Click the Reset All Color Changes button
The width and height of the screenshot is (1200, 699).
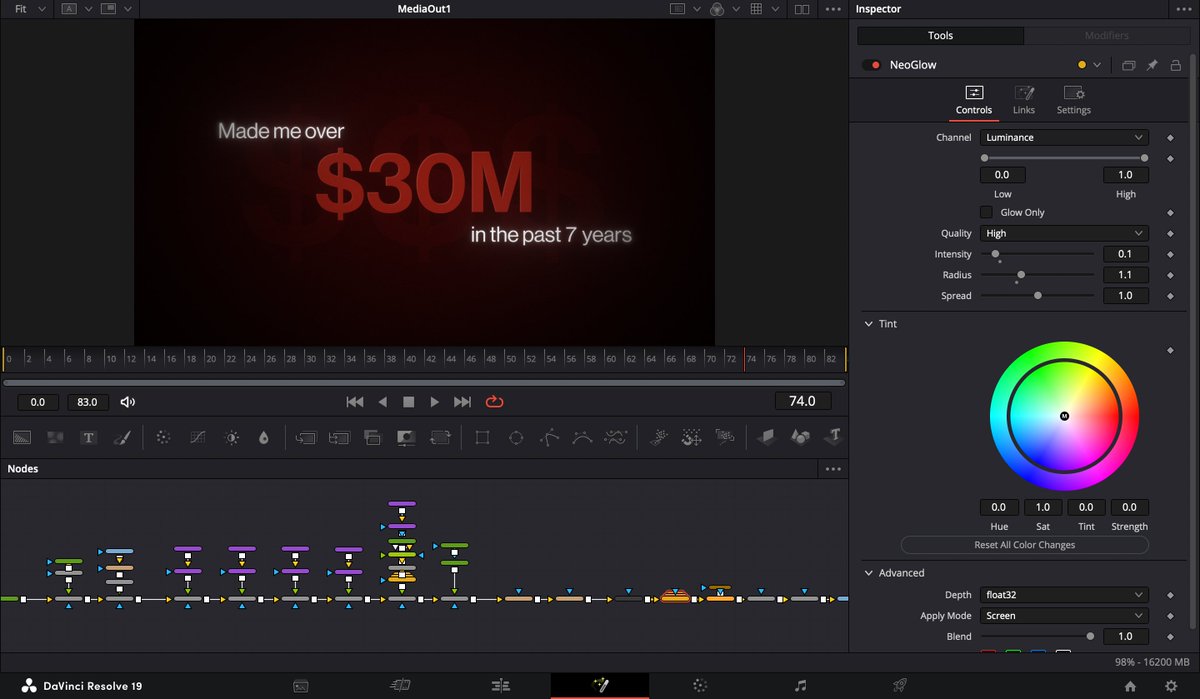(1024, 544)
